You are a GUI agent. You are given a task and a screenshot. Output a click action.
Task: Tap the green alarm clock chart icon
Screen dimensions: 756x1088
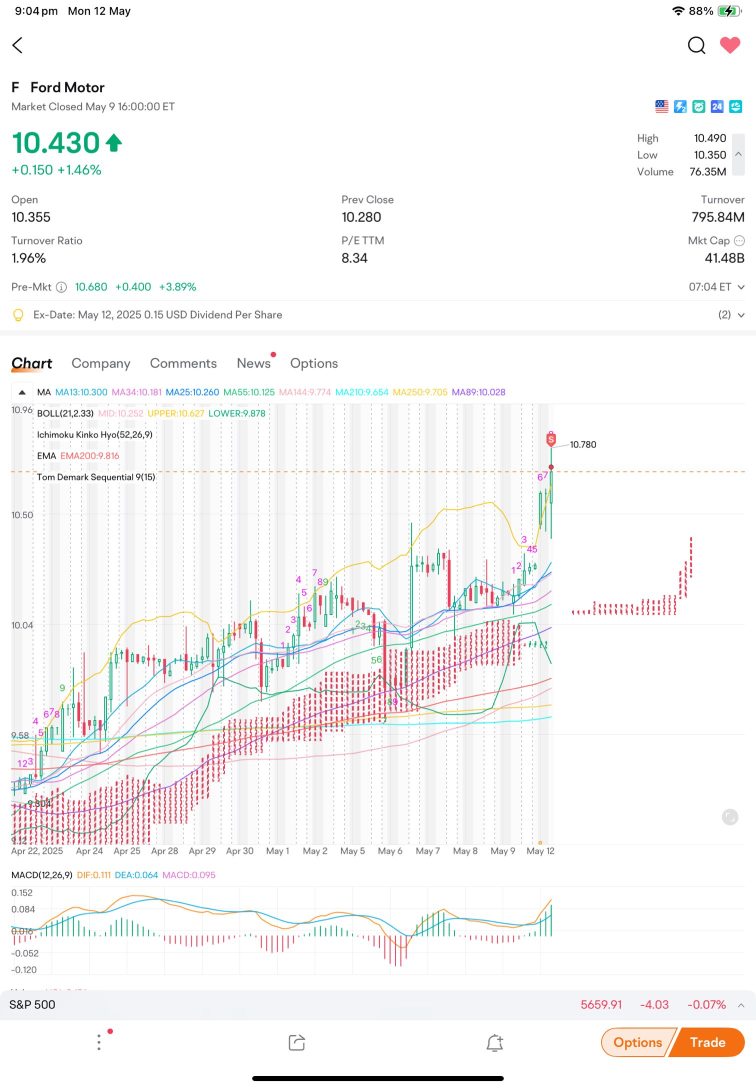pyautogui.click(x=698, y=106)
